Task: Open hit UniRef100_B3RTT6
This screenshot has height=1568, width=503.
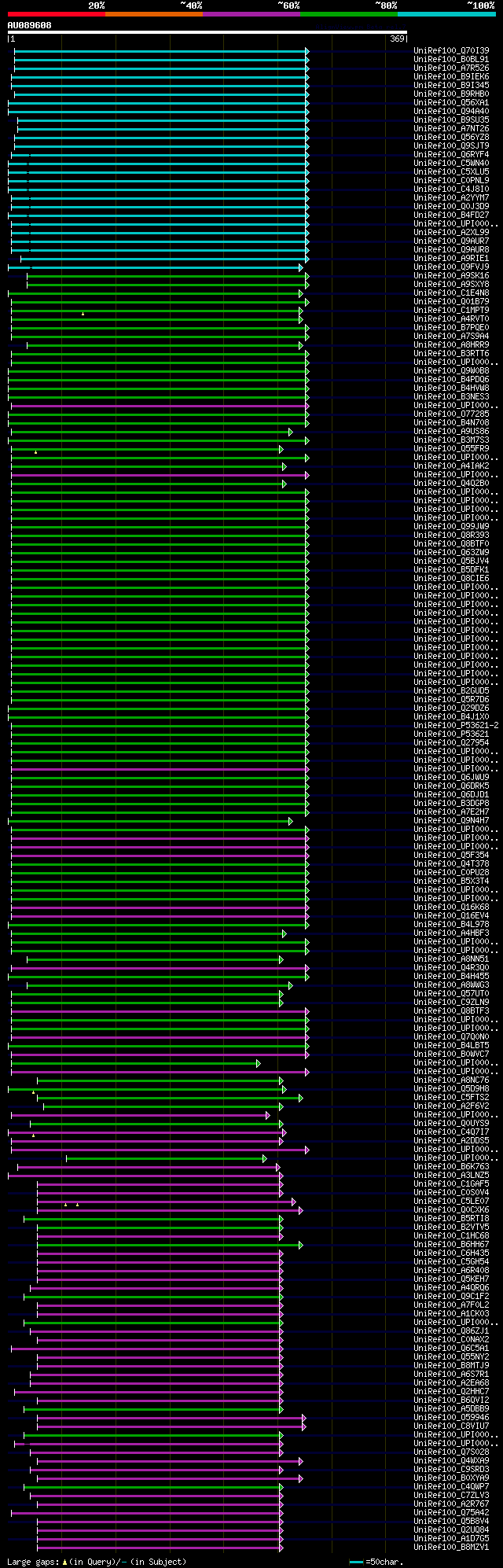Action: pos(451,353)
